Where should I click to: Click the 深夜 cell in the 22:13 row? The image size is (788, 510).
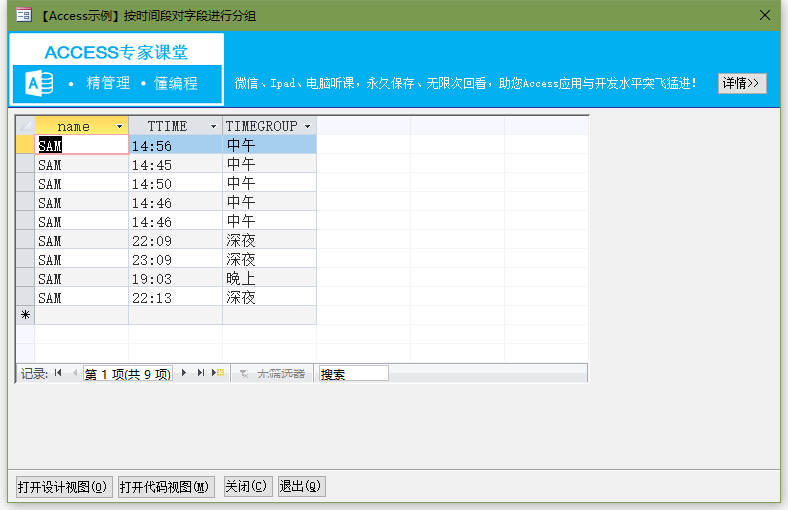click(x=269, y=297)
